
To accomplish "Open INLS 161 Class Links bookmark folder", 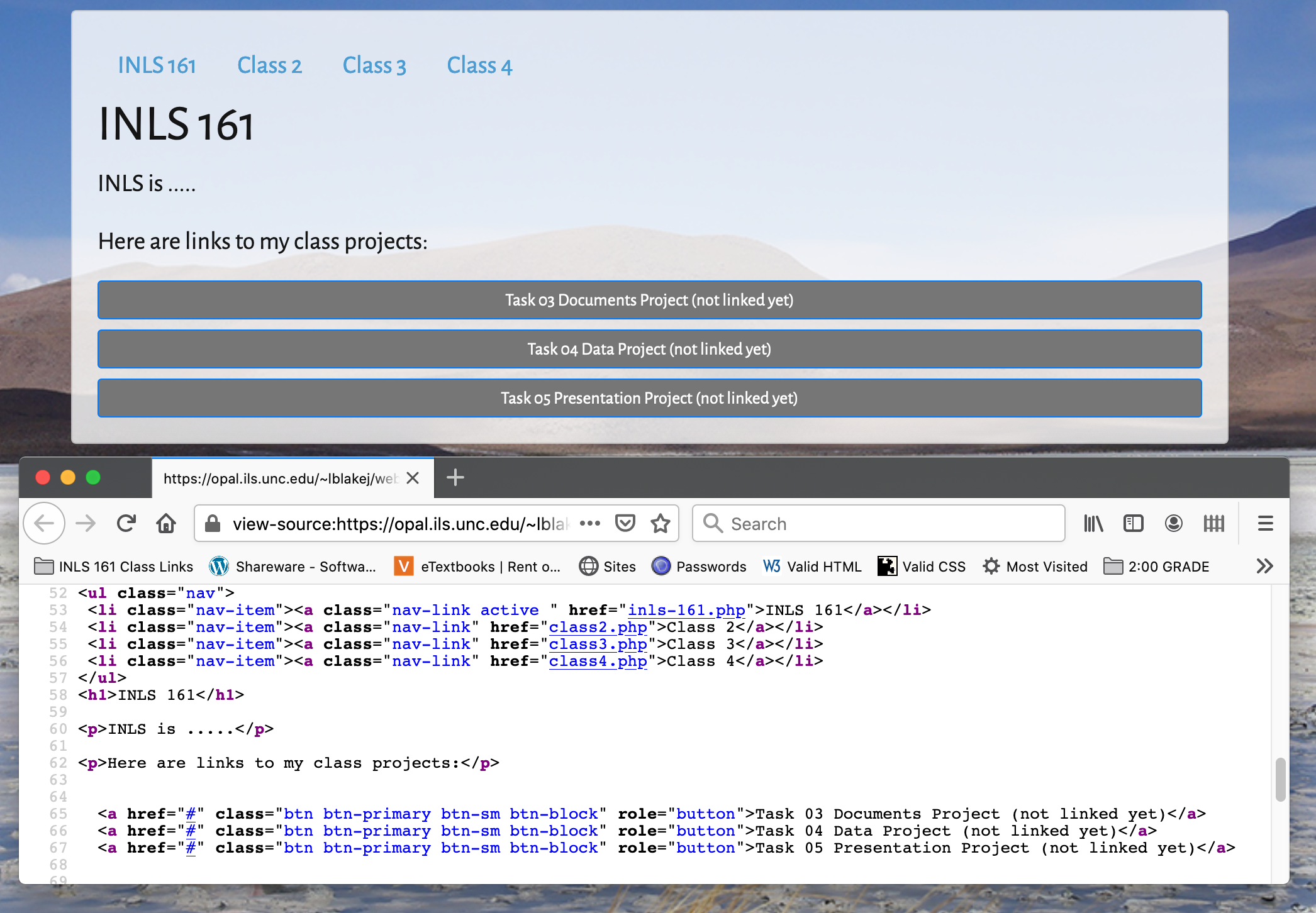I will (114, 567).
